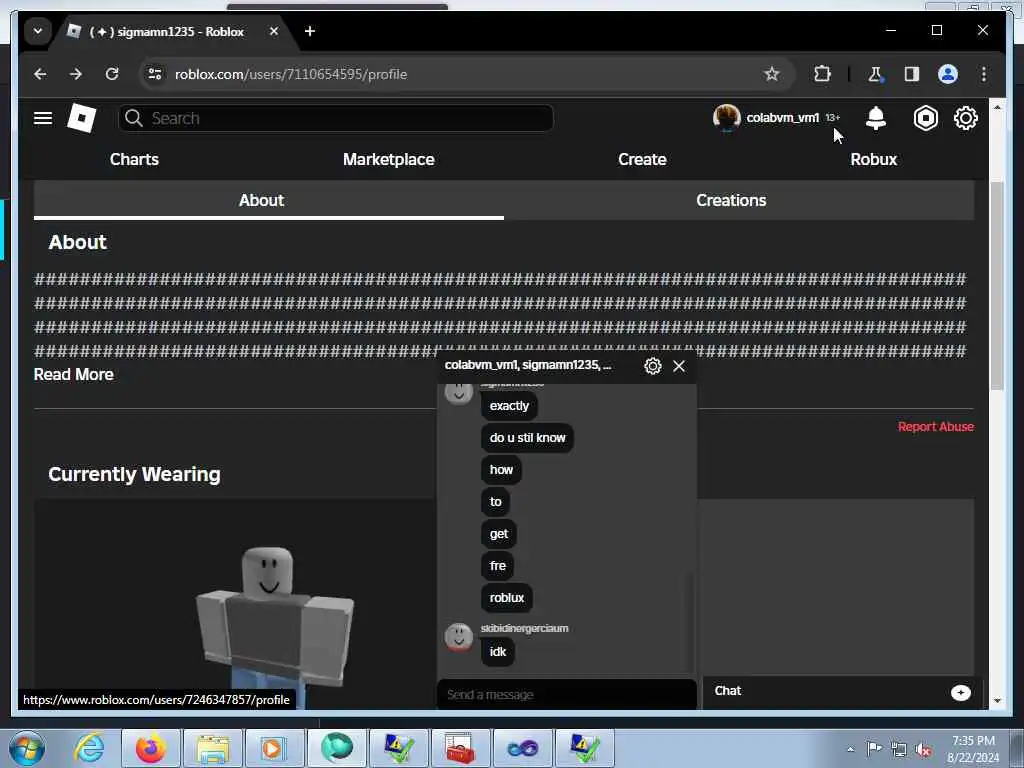Go to the Create page
Viewport: 1024px width, 768px height.
pyautogui.click(x=642, y=159)
